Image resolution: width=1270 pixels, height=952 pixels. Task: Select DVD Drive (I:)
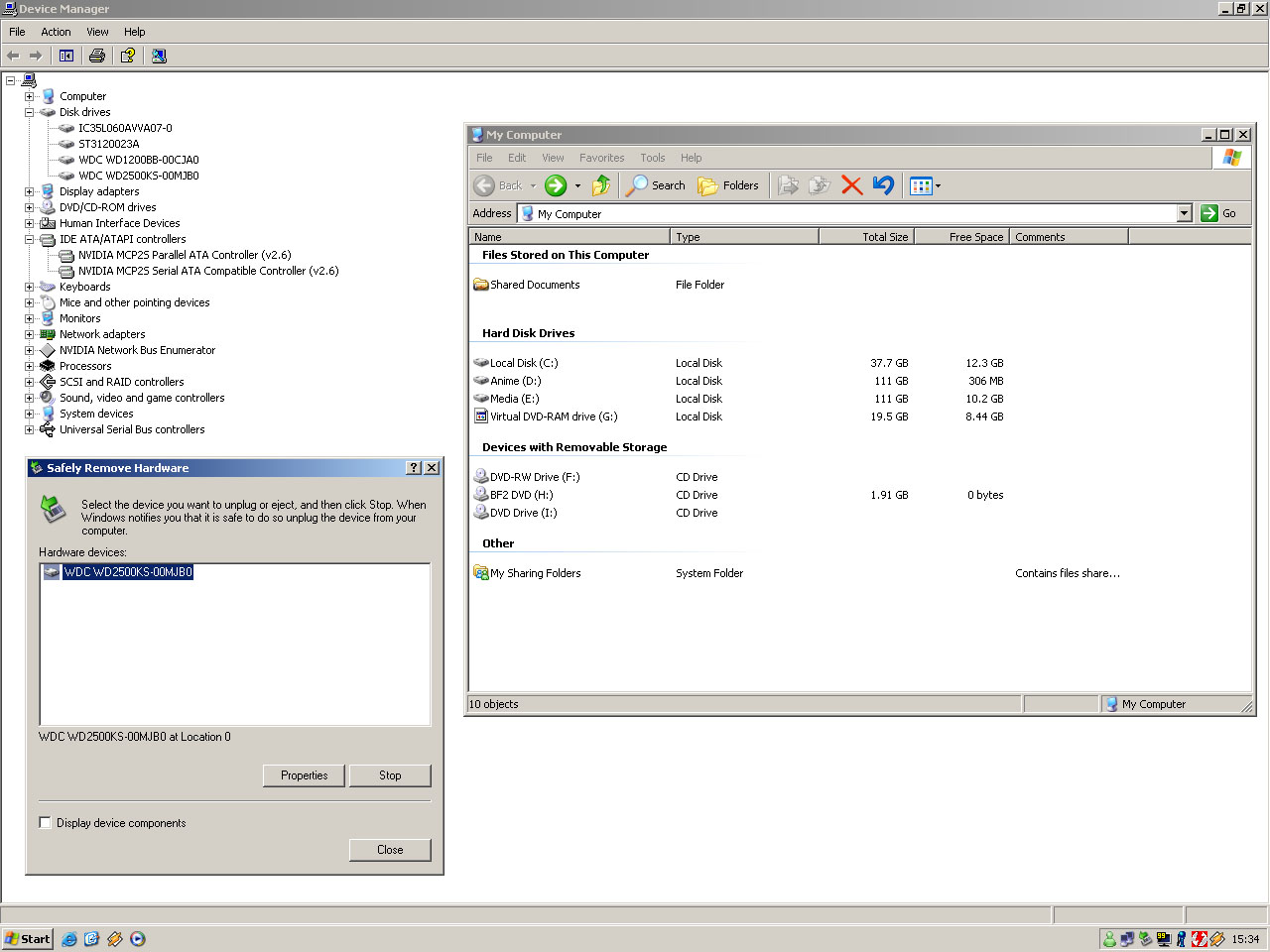tap(515, 513)
